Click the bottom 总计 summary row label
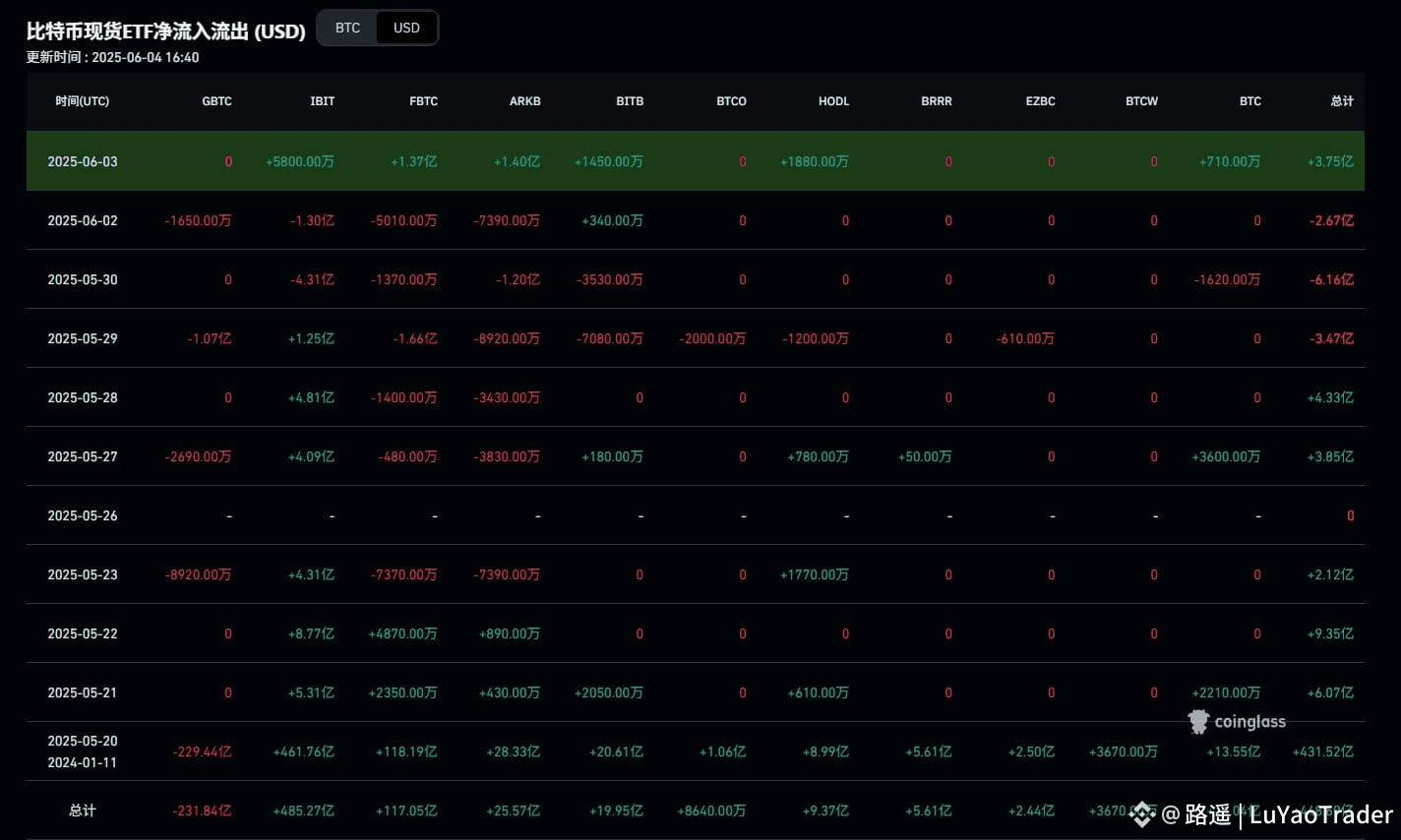This screenshot has width=1401, height=840. [83, 810]
